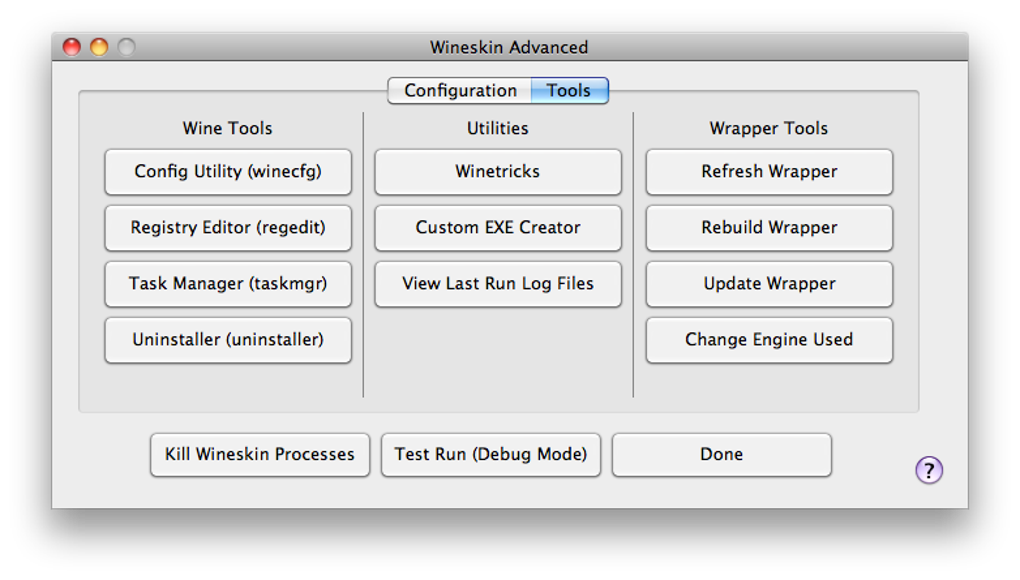Click Rebuild Wrapper

click(769, 228)
